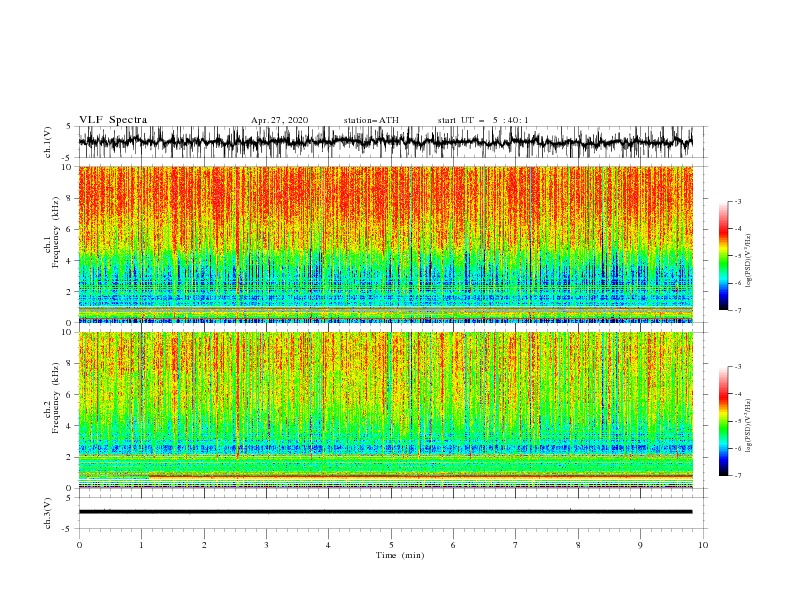Click the "8" kHz tick on the ch.1 spectrogram

tap(69, 198)
